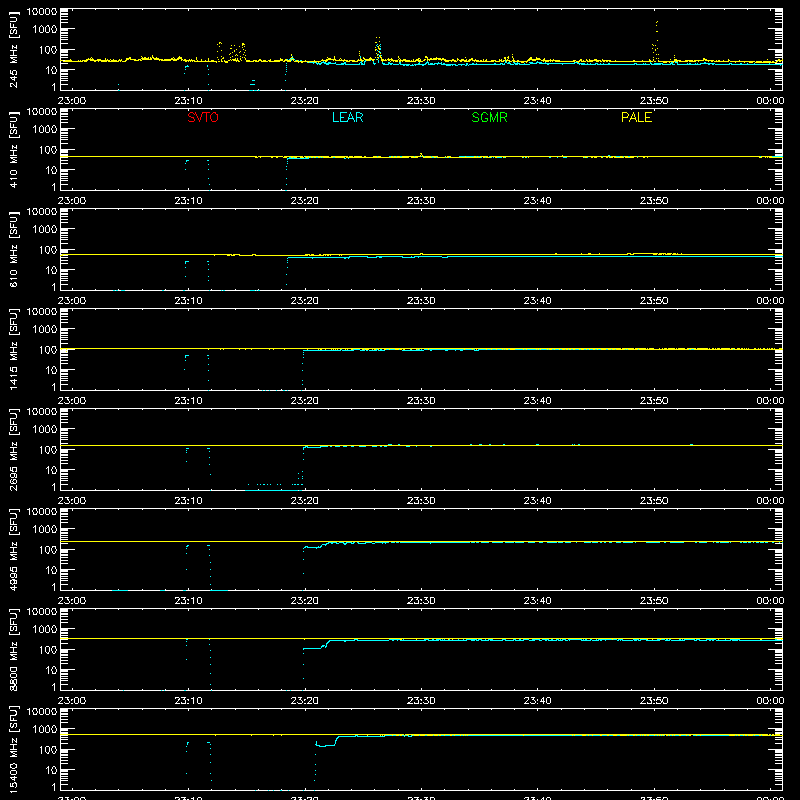Click the 1000 y-tick of 4995 MHz plot

click(x=45, y=530)
